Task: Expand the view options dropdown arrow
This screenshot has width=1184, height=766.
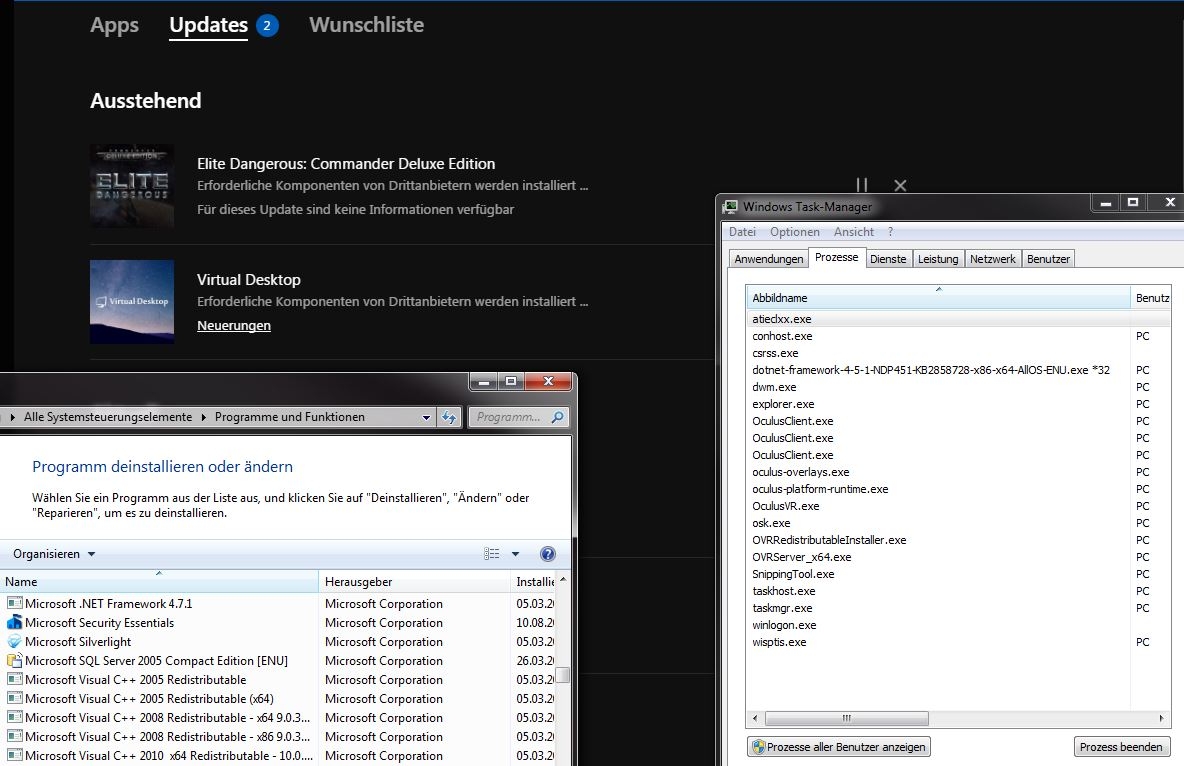Action: 516,554
